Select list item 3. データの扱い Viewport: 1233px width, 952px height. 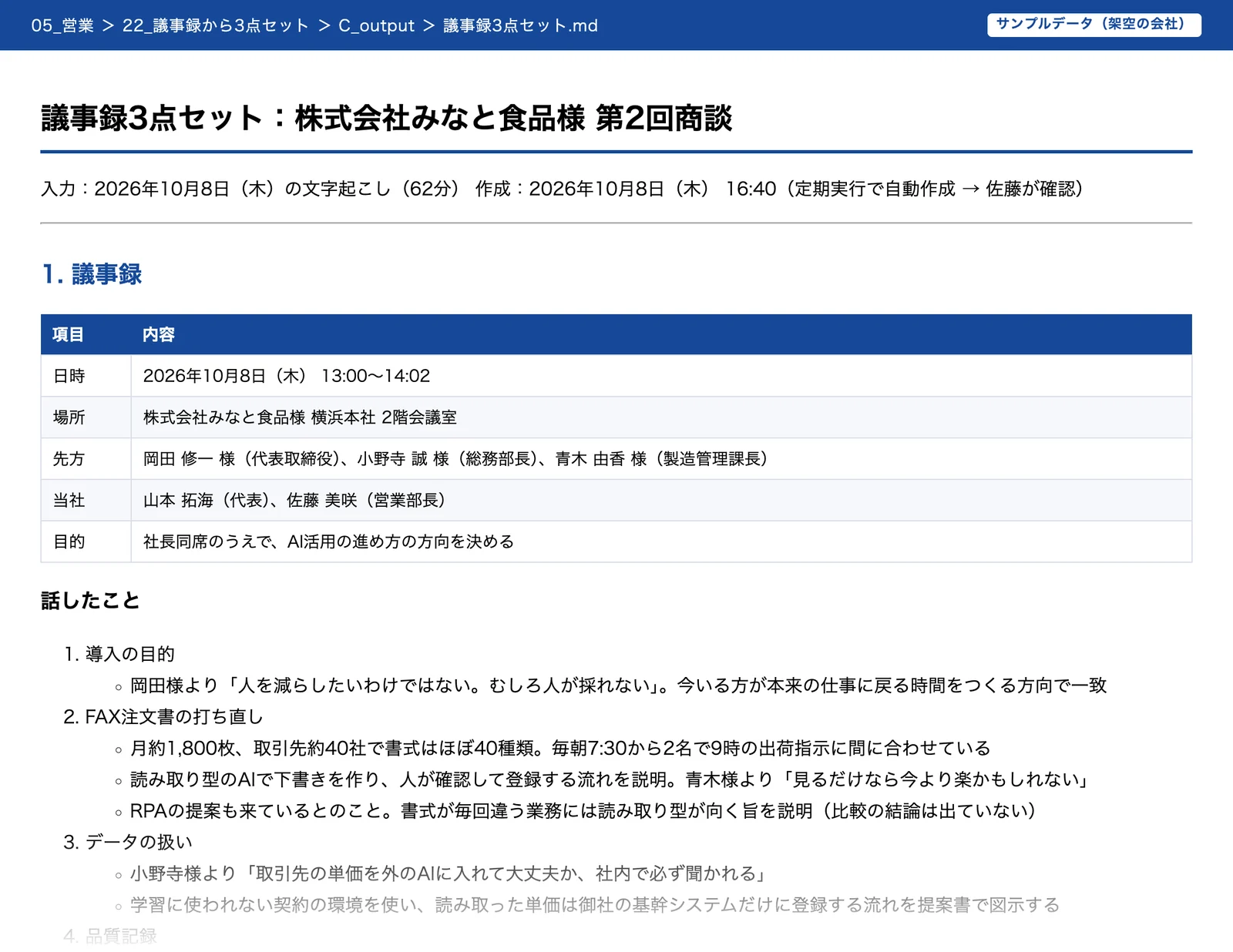click(128, 842)
